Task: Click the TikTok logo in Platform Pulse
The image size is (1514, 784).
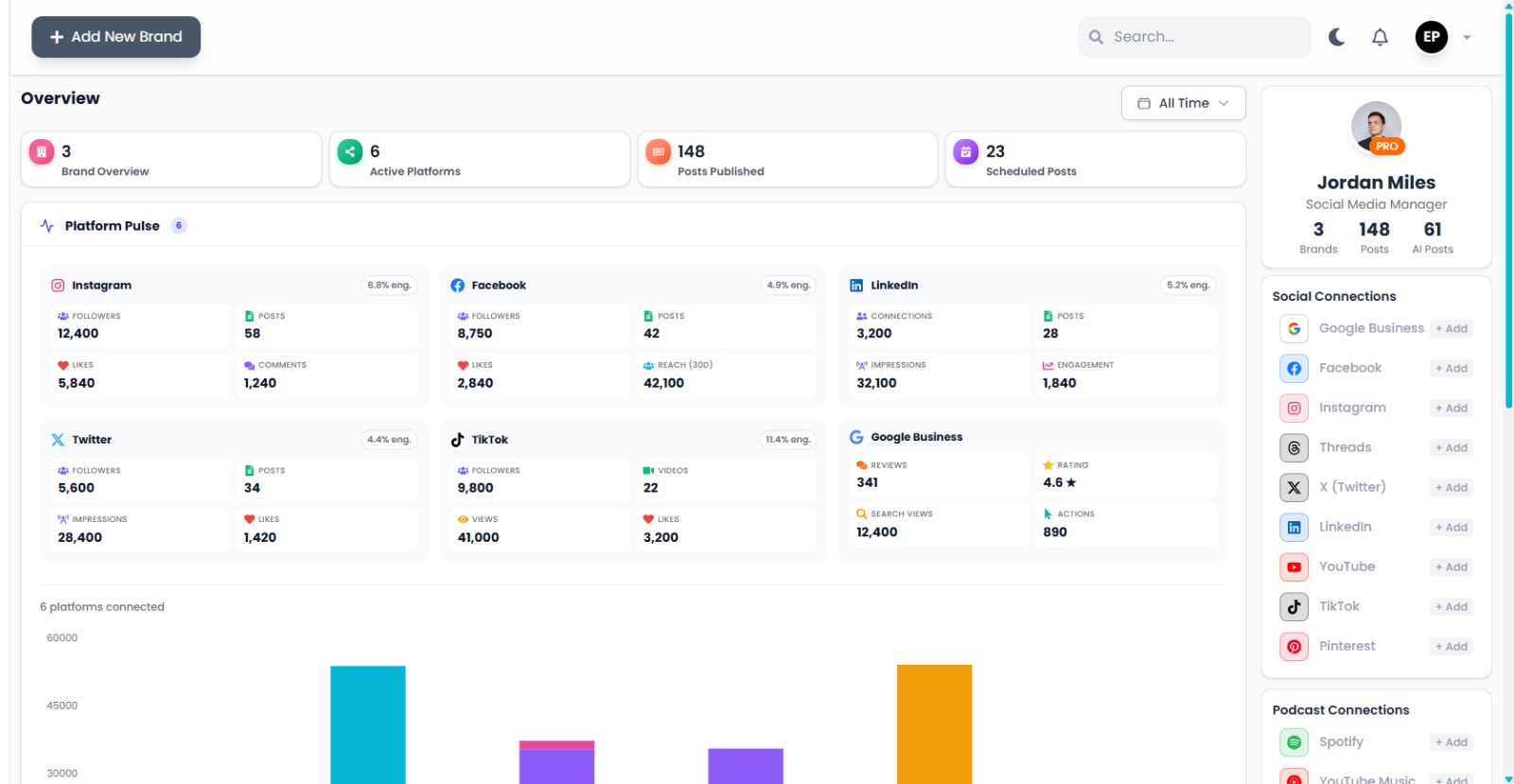Action: tap(457, 440)
